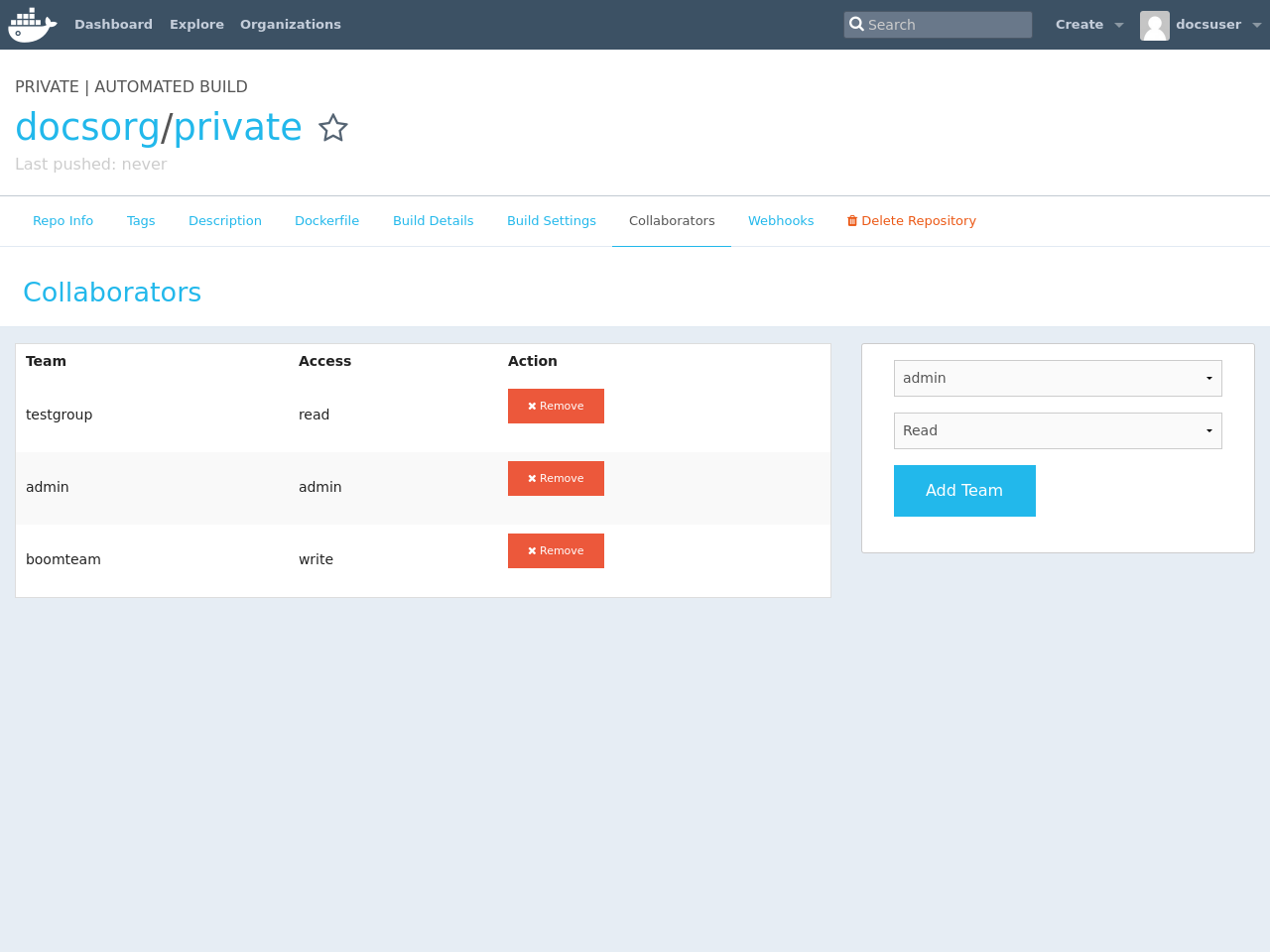Click the docsuser avatar icon
The image size is (1270, 952).
[1153, 25]
